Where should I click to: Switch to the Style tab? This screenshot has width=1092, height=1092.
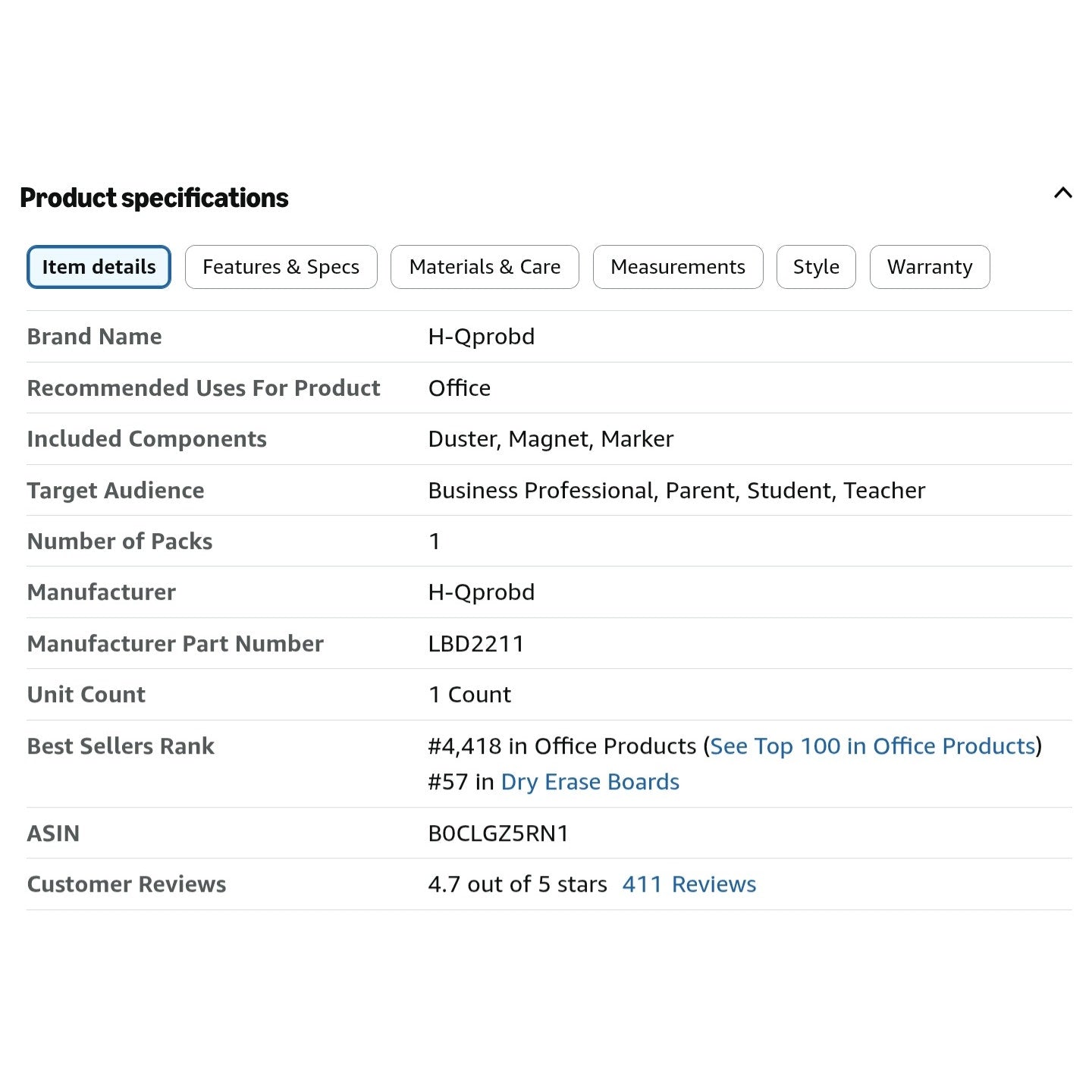pos(816,267)
